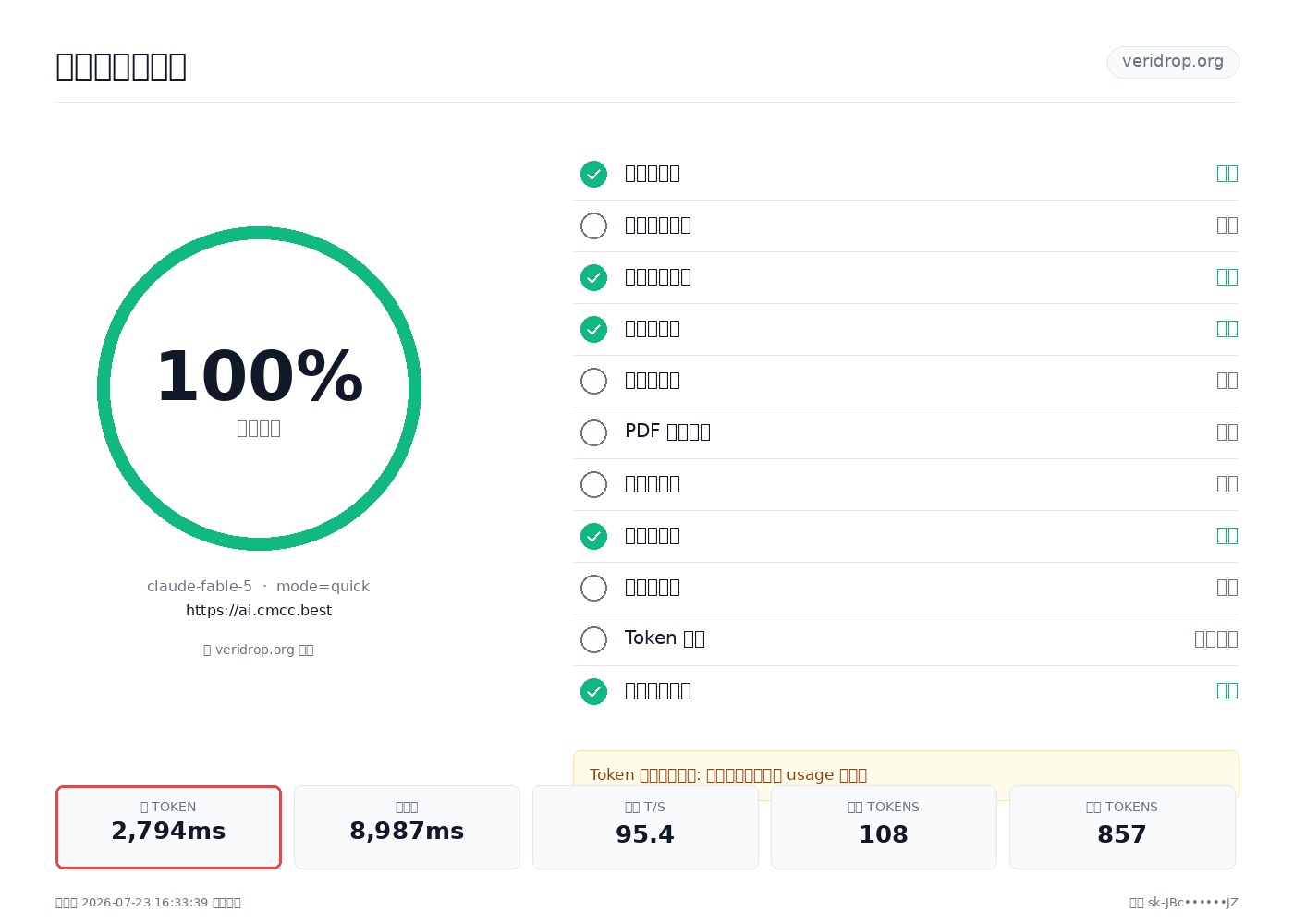Image resolution: width=1294 pixels, height=924 pixels.
Task: Click the veridrop.org footer text under the URL
Action: (x=259, y=650)
